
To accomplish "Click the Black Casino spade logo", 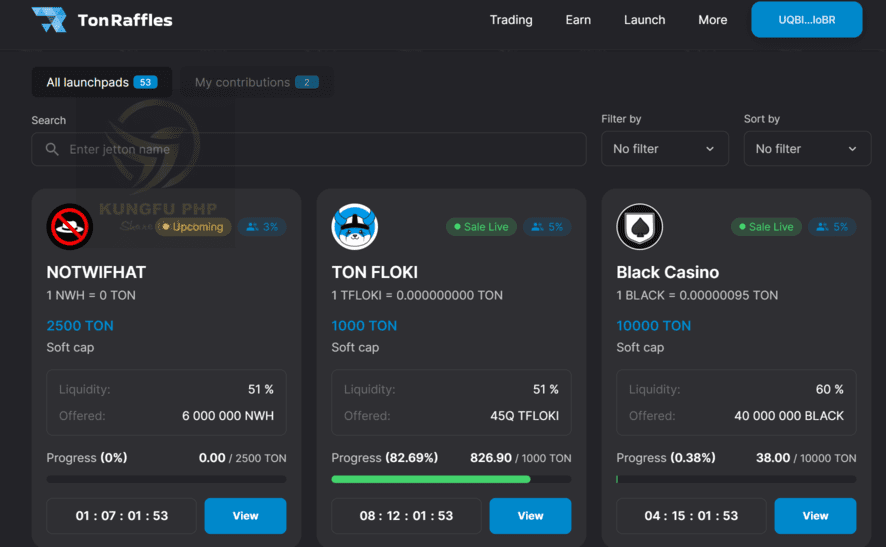I will point(639,227).
